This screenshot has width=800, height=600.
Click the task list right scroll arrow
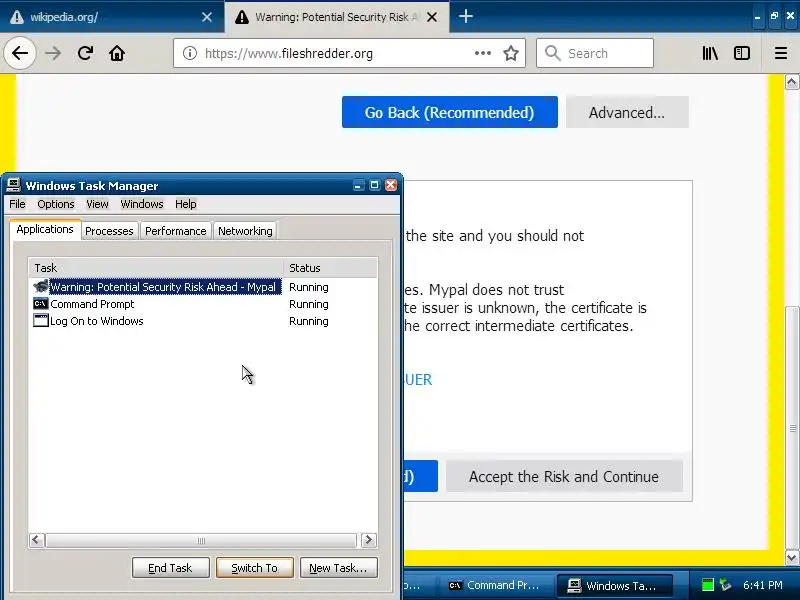(369, 540)
